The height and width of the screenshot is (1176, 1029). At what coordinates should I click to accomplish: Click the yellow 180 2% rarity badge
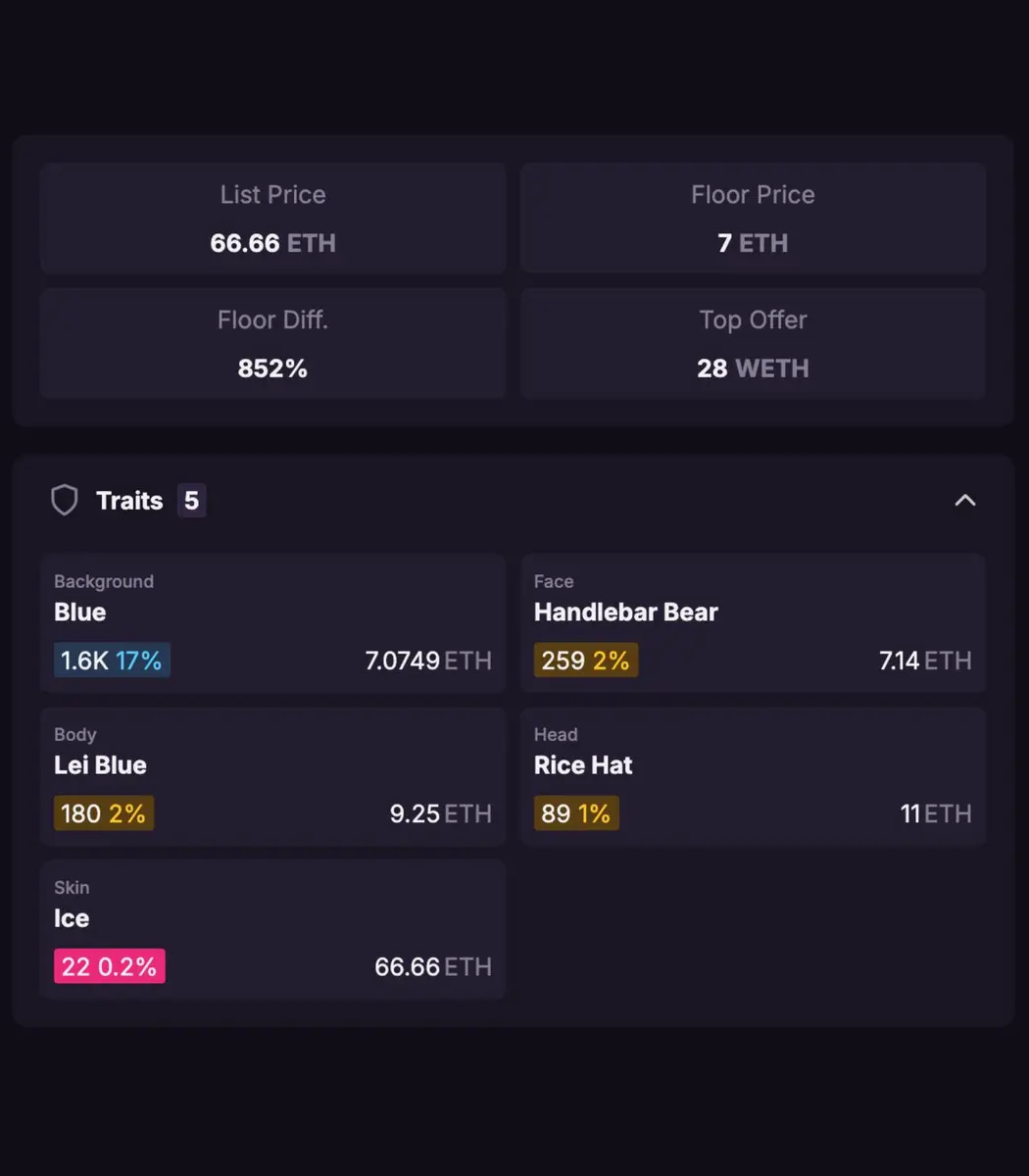point(104,813)
